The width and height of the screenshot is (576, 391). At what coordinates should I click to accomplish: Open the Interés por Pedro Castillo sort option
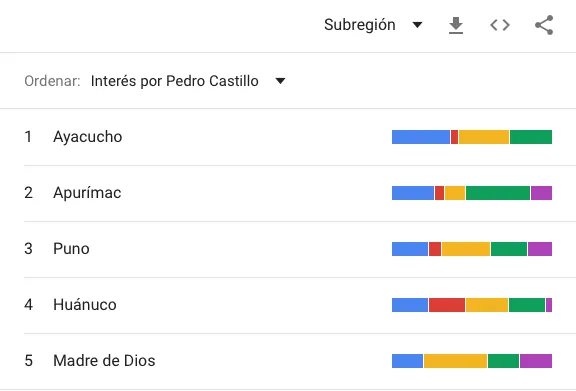click(175, 81)
